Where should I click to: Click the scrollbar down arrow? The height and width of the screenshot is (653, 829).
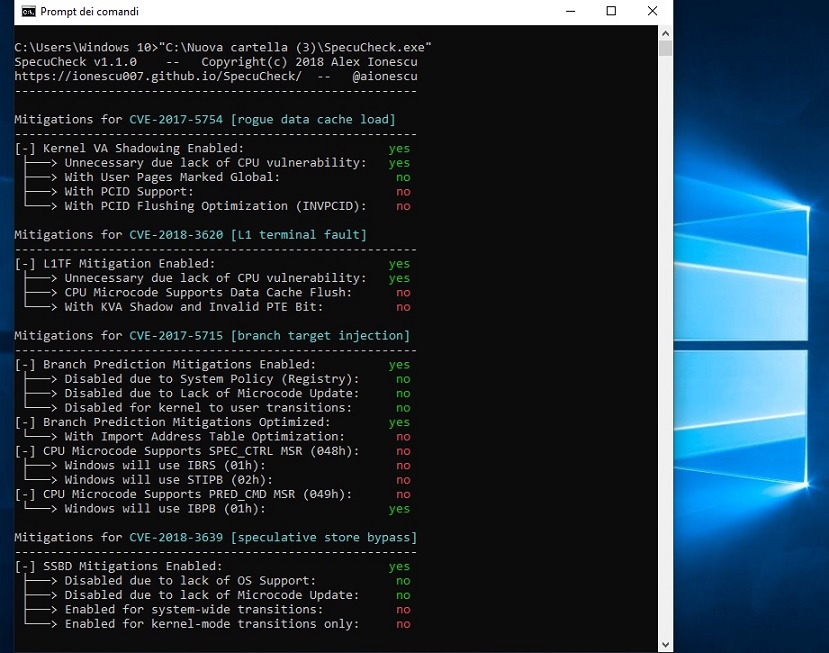[666, 645]
